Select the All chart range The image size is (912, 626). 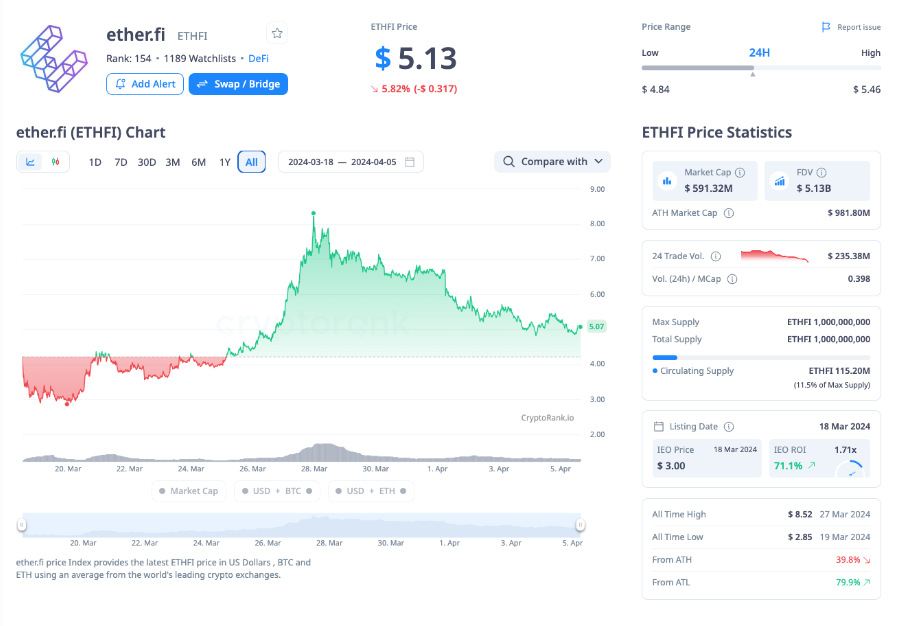point(251,162)
